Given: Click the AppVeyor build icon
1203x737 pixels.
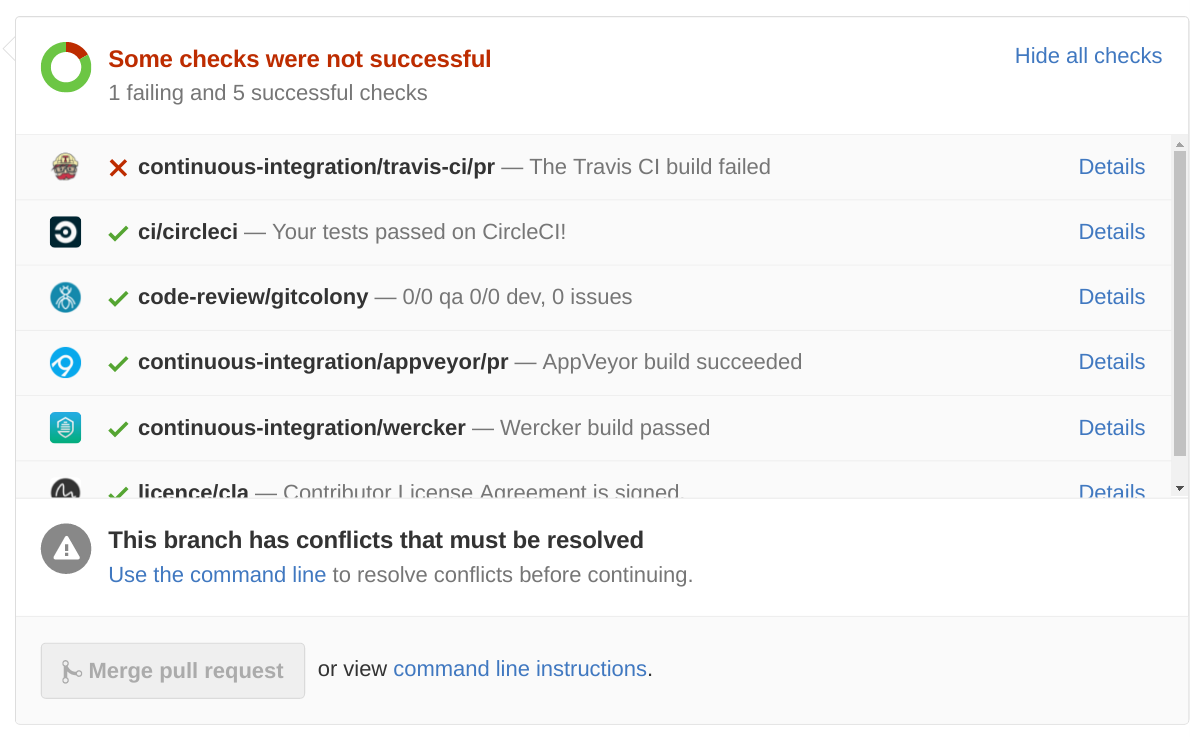Looking at the screenshot, I should pyautogui.click(x=65, y=362).
